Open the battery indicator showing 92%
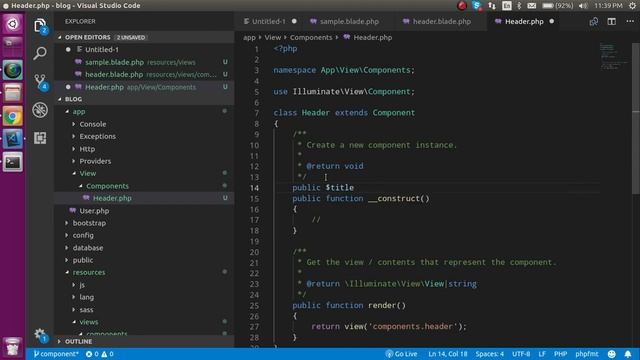640x360 pixels. [x=558, y=6]
